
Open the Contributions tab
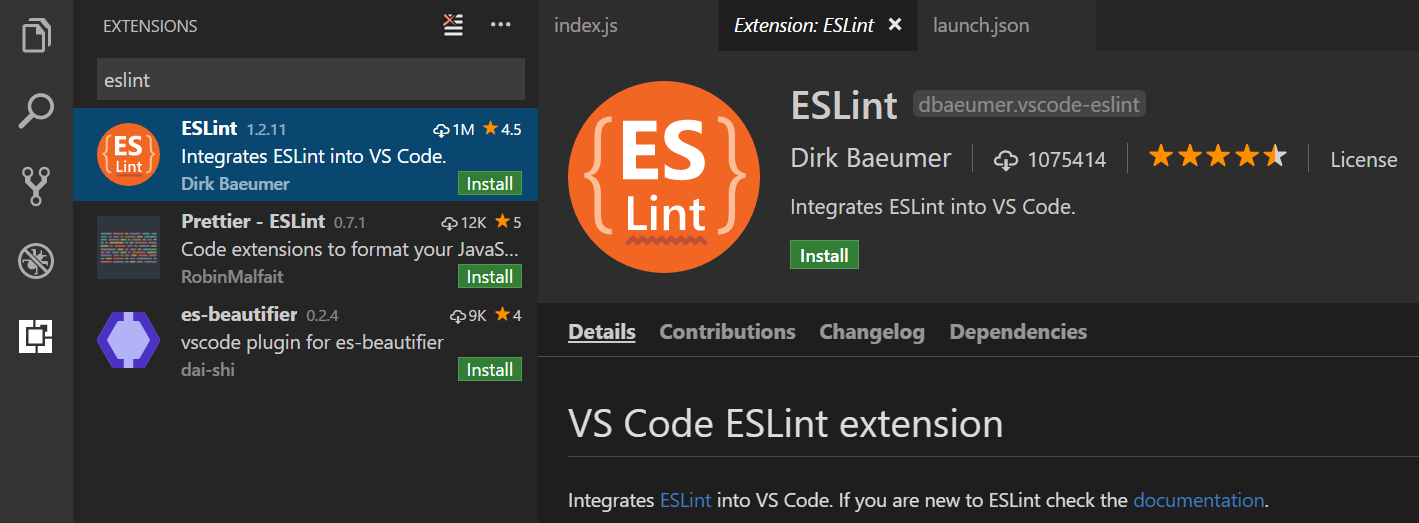(728, 332)
